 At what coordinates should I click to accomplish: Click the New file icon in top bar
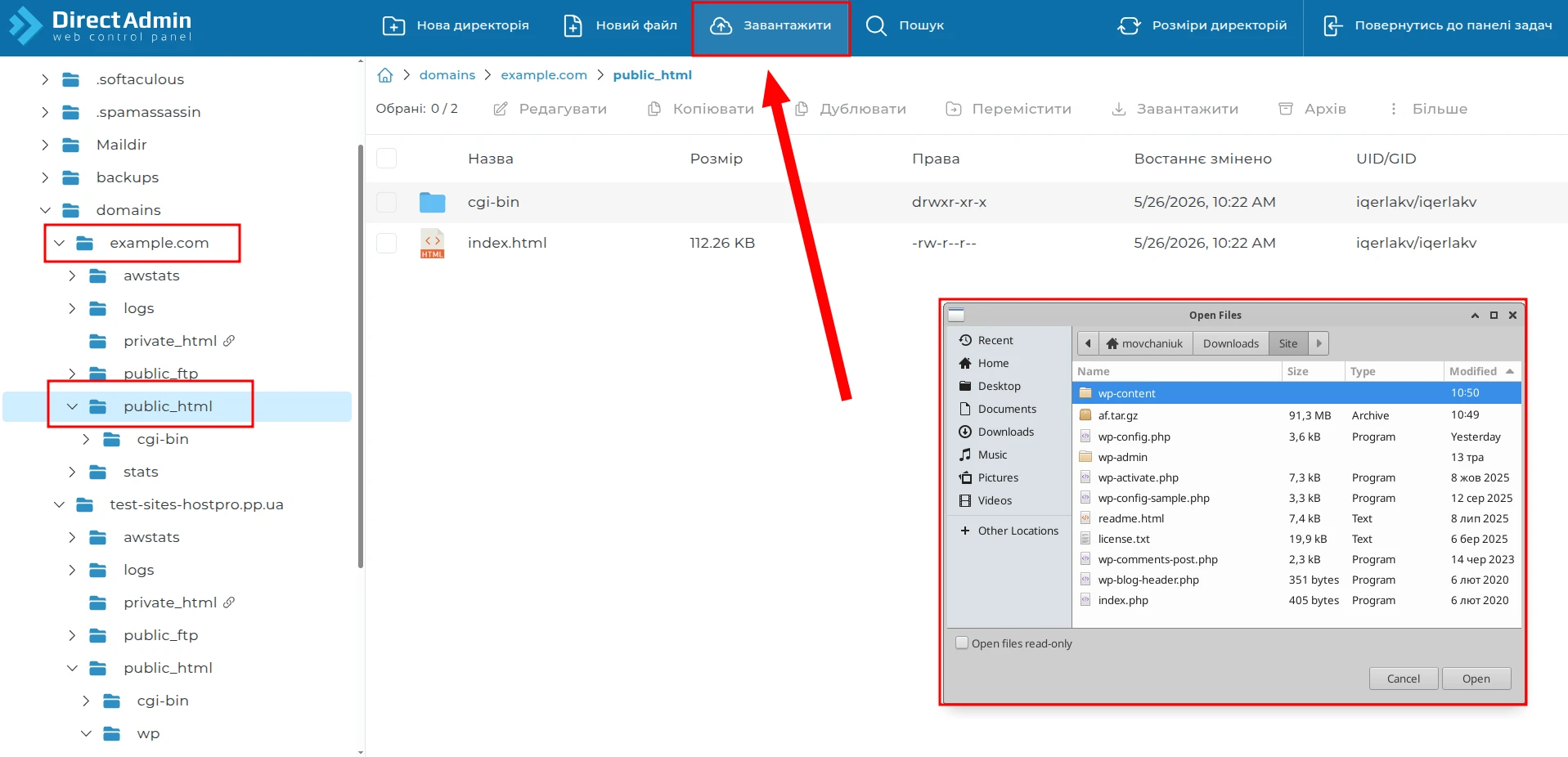[x=573, y=25]
